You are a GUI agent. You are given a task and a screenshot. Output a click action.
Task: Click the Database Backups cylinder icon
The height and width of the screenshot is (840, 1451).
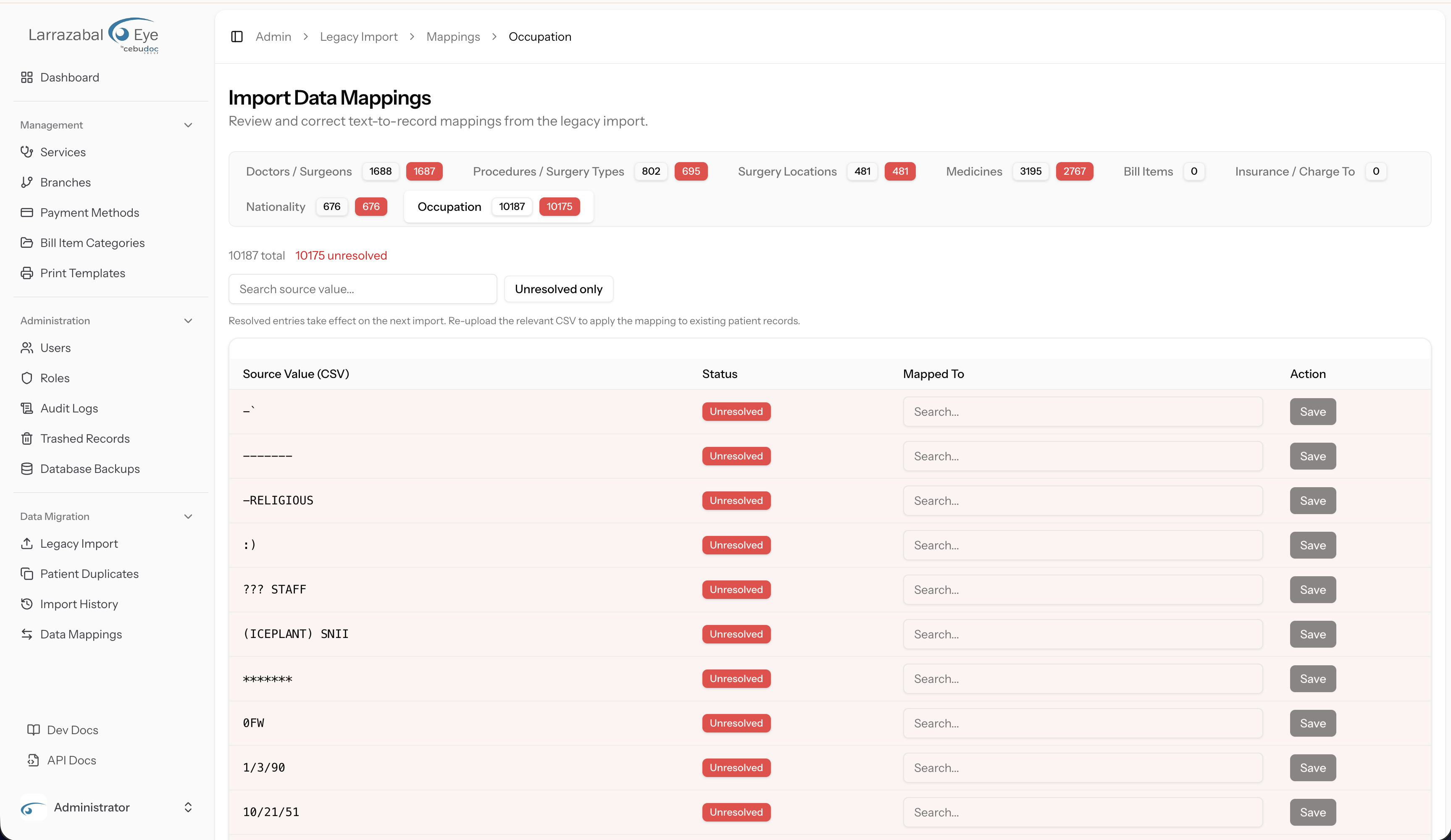[x=26, y=469]
